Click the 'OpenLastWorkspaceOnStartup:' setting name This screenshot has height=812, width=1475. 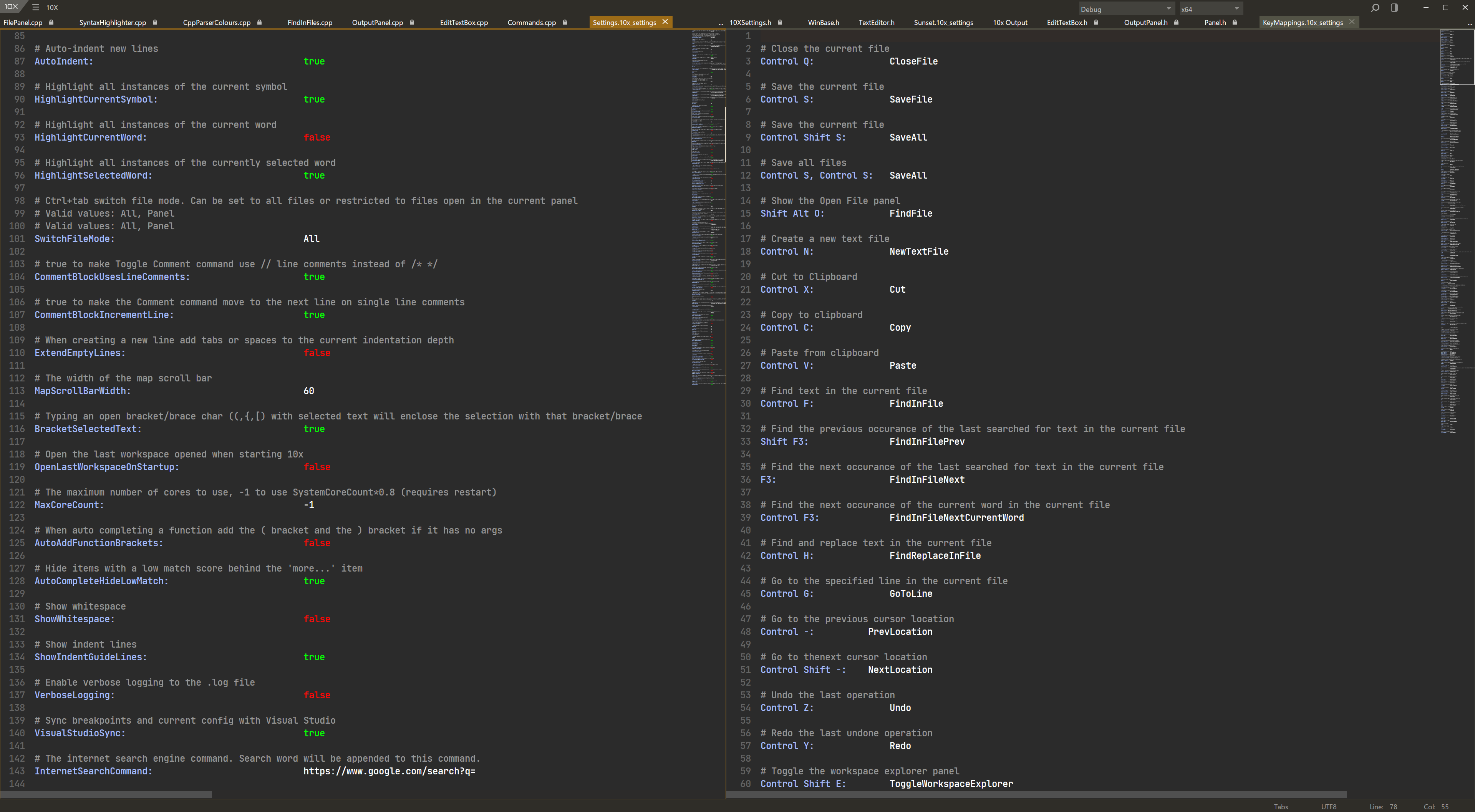[106, 467]
